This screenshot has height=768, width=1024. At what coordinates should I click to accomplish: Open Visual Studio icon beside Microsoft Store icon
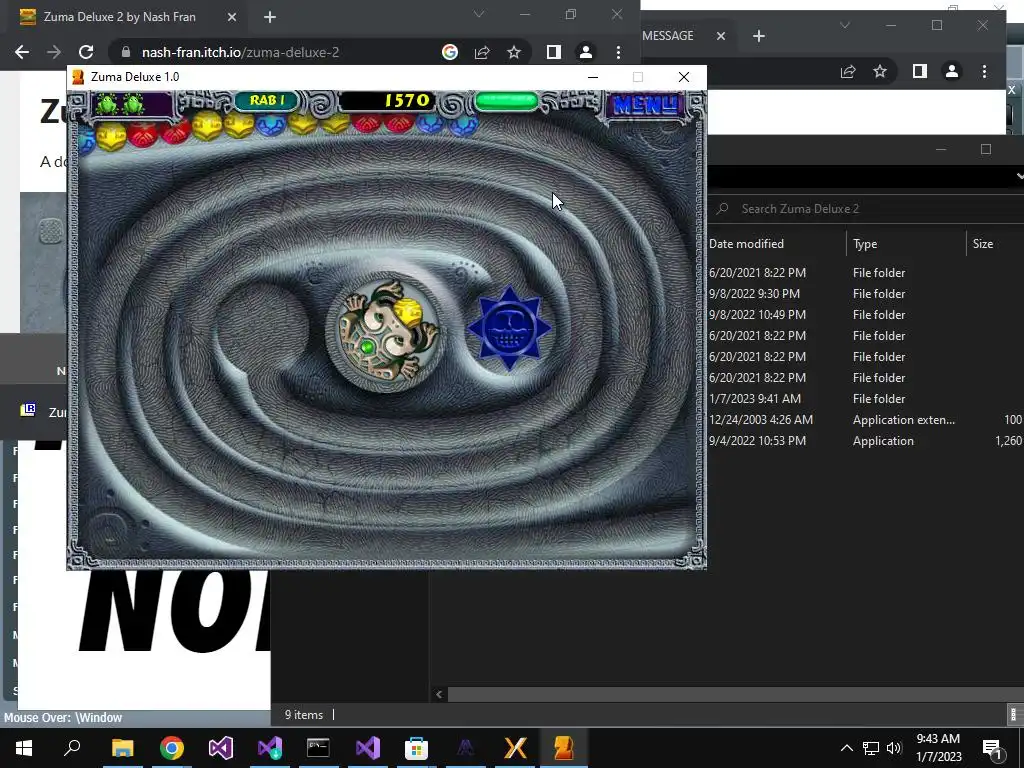[x=368, y=747]
